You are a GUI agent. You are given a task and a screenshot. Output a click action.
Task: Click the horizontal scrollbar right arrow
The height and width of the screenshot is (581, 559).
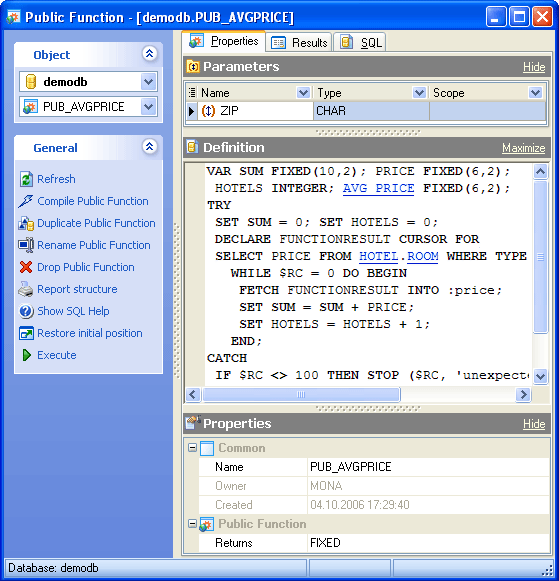pos(523,394)
